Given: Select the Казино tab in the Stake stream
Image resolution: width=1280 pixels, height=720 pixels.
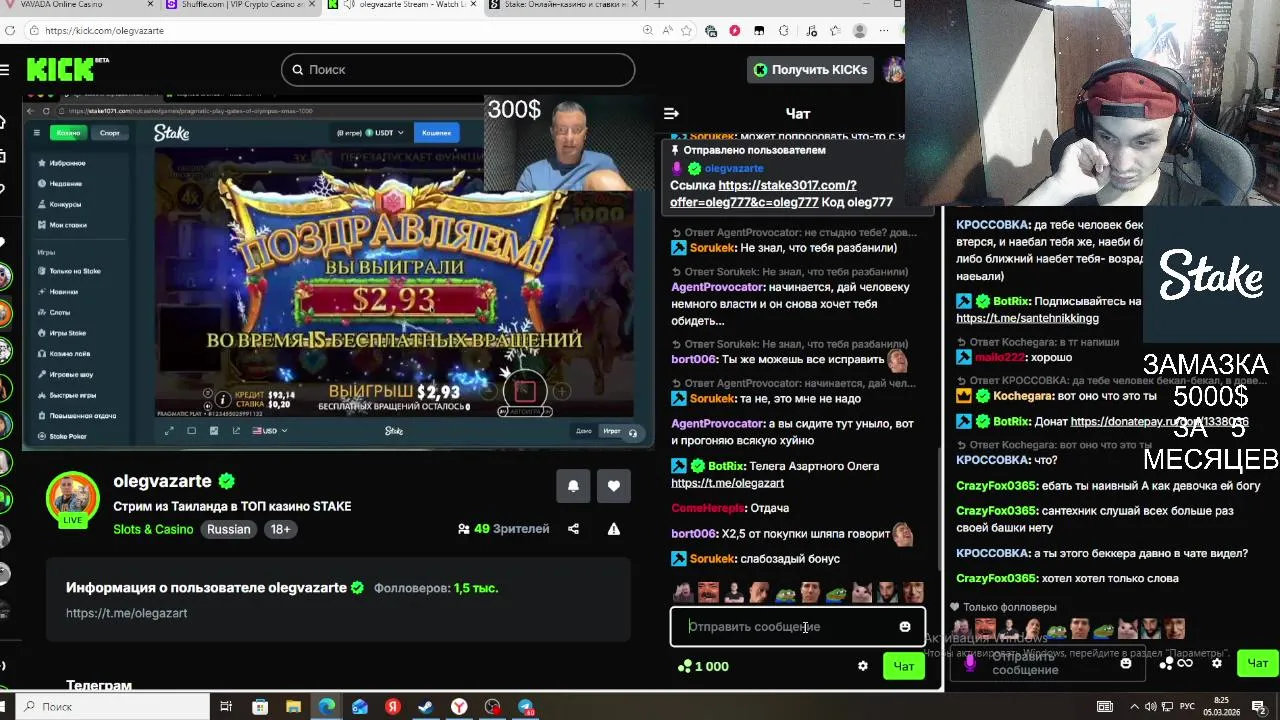Looking at the screenshot, I should coord(68,132).
